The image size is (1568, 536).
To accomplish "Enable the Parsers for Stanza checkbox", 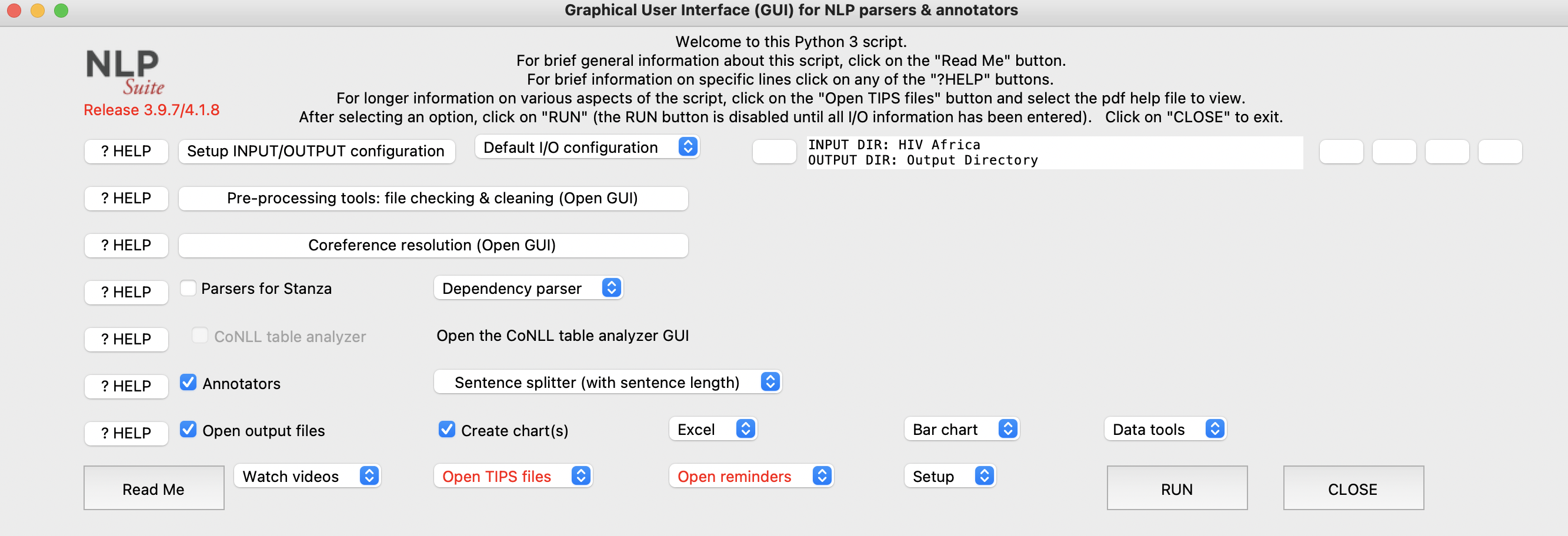I will [x=188, y=288].
